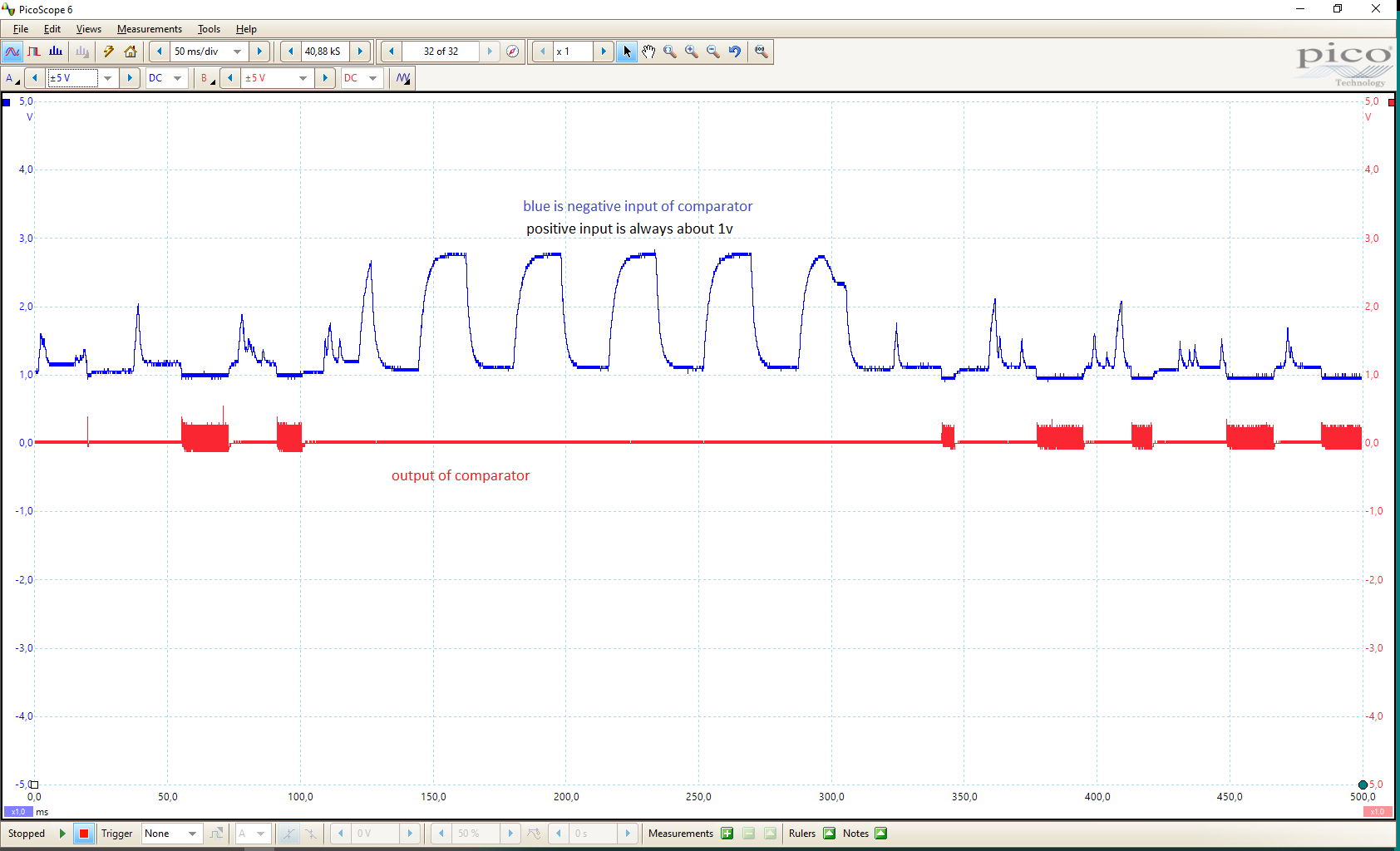Click Channel A blue axis marker
Image resolution: width=1400 pixels, height=851 pixels.
pyautogui.click(x=7, y=102)
